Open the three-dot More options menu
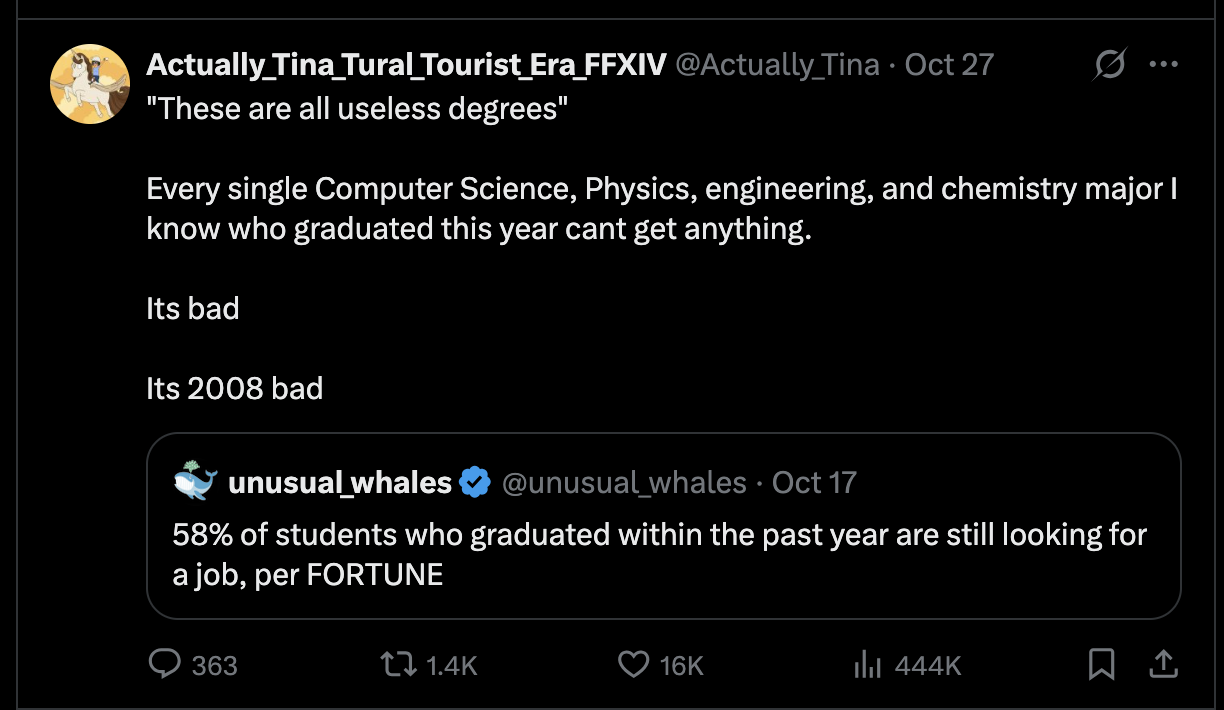This screenshot has height=710, width=1224. tap(1163, 65)
